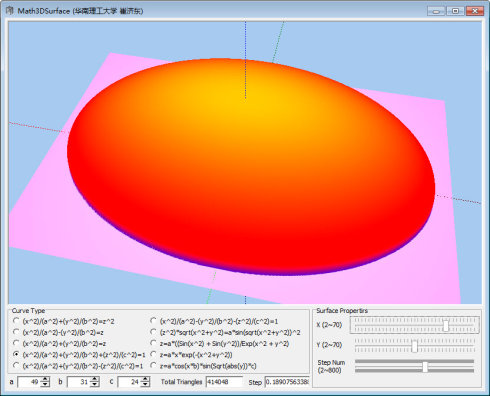Decrease parameter b with down arrow

95,384
